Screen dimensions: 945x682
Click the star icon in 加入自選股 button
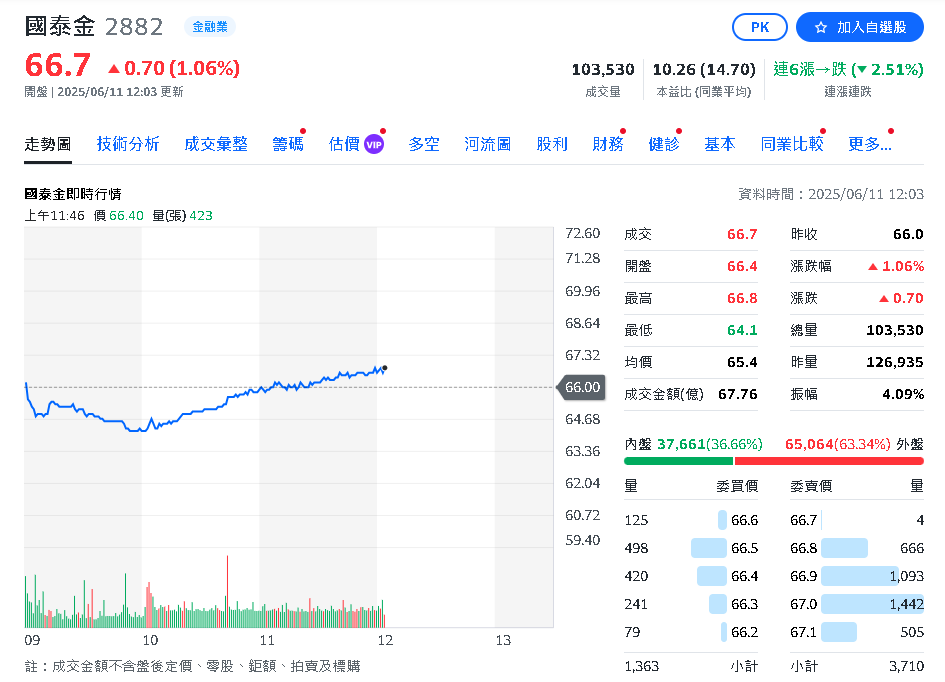pyautogui.click(x=820, y=28)
